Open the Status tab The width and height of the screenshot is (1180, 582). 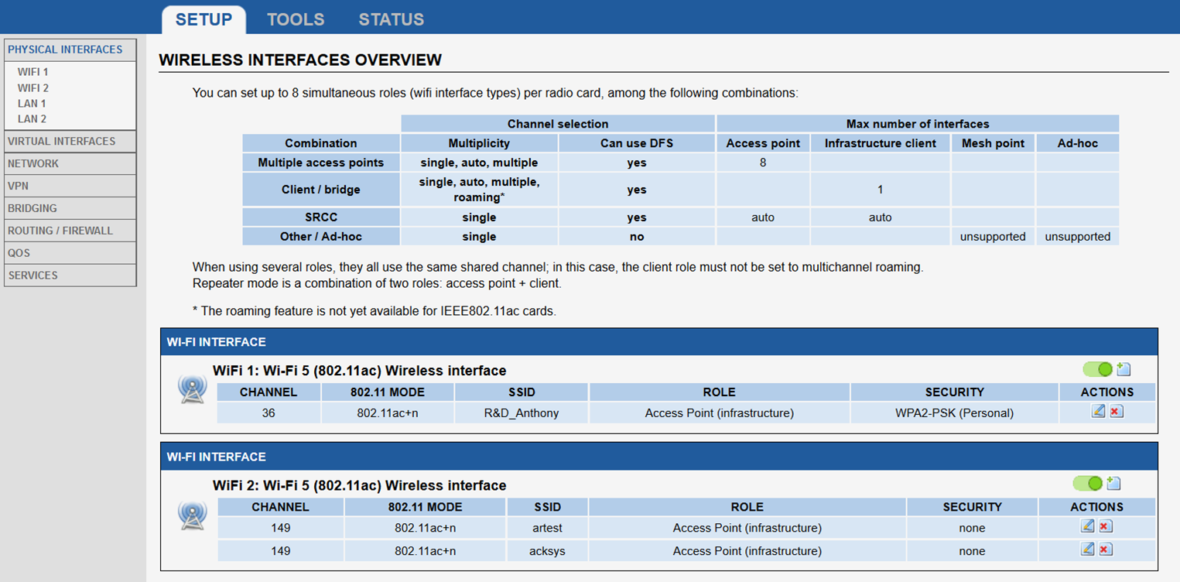click(x=391, y=19)
